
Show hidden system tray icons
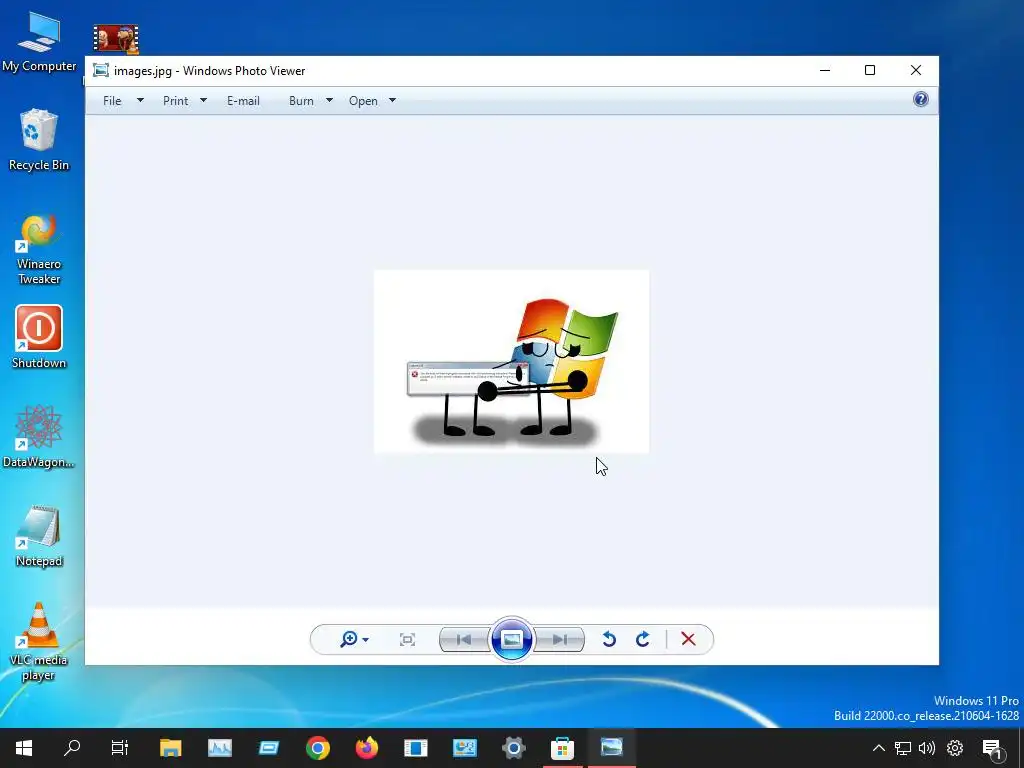pyautogui.click(x=879, y=748)
